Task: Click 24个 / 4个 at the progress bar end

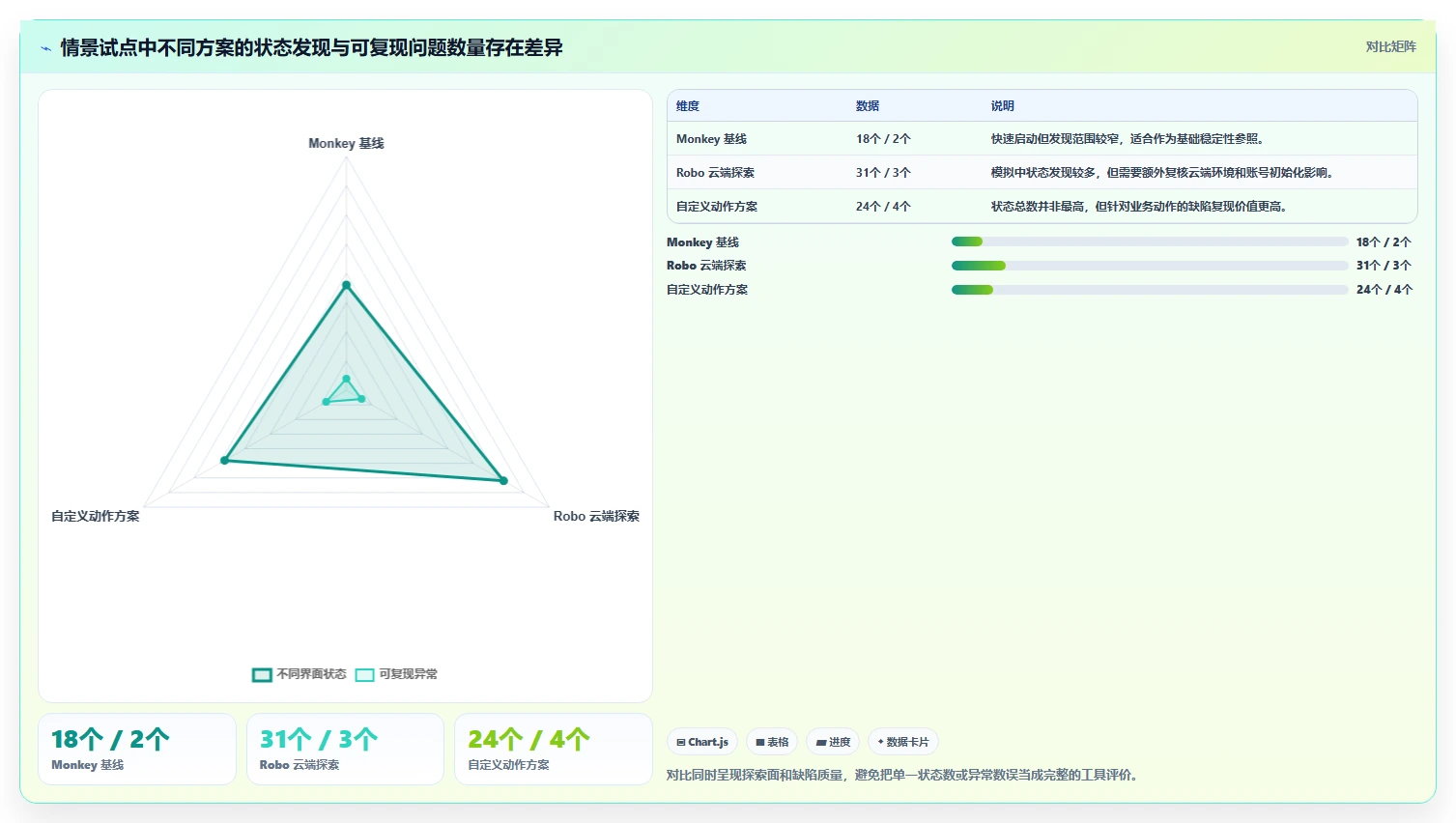Action: (1384, 290)
